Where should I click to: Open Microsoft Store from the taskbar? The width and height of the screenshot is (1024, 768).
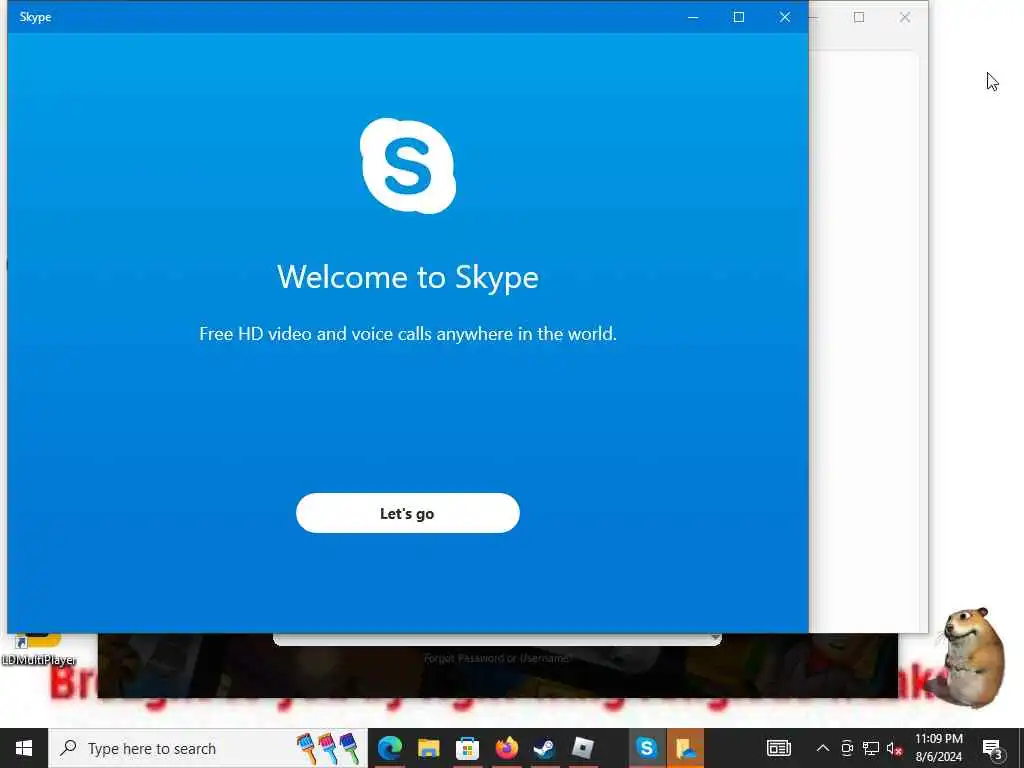467,748
